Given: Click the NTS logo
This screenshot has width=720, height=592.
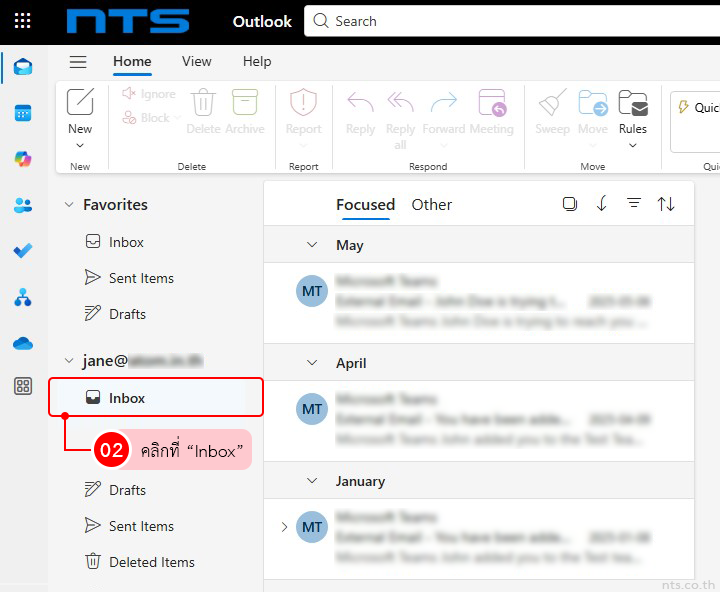Looking at the screenshot, I should click(128, 21).
